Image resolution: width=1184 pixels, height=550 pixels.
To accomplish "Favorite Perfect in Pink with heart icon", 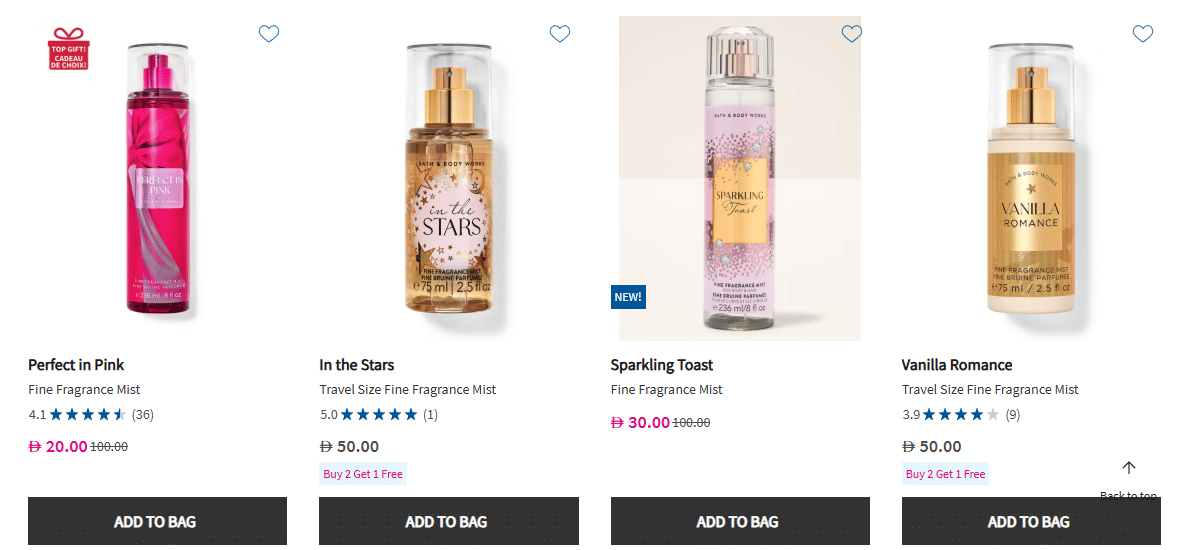I will pos(269,34).
